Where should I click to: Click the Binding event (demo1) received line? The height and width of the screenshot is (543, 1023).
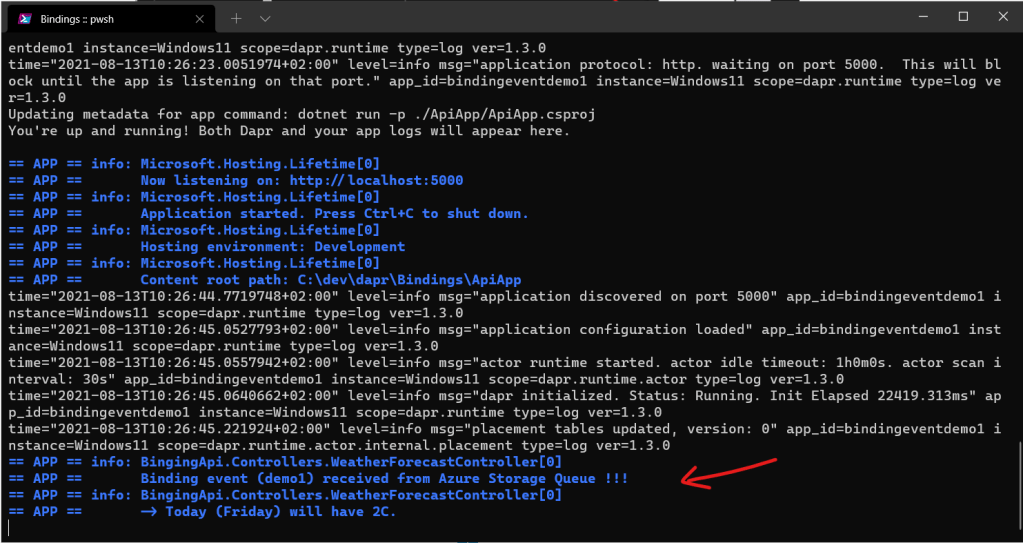(384, 479)
